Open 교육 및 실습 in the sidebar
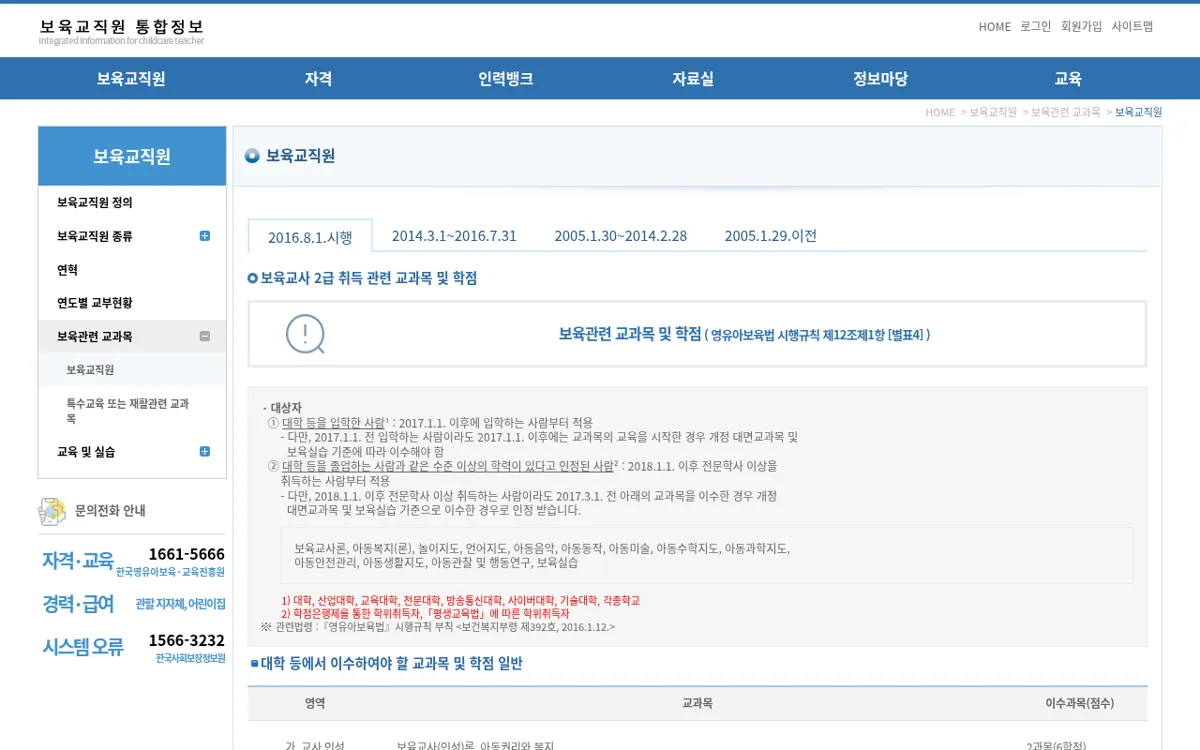Viewport: 1200px width, 750px height. (x=86, y=452)
